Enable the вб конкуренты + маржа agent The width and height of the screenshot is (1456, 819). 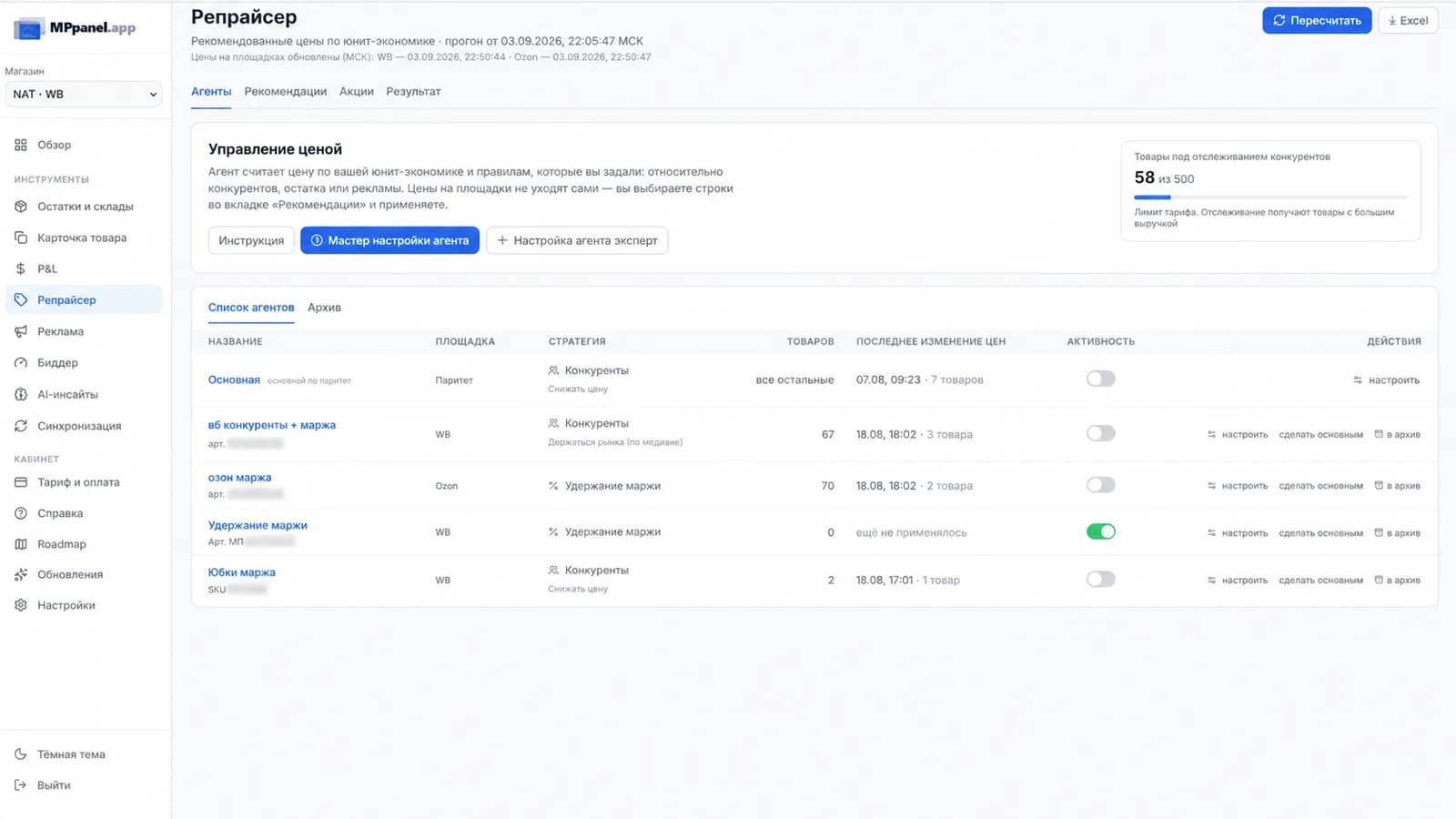(x=1101, y=433)
